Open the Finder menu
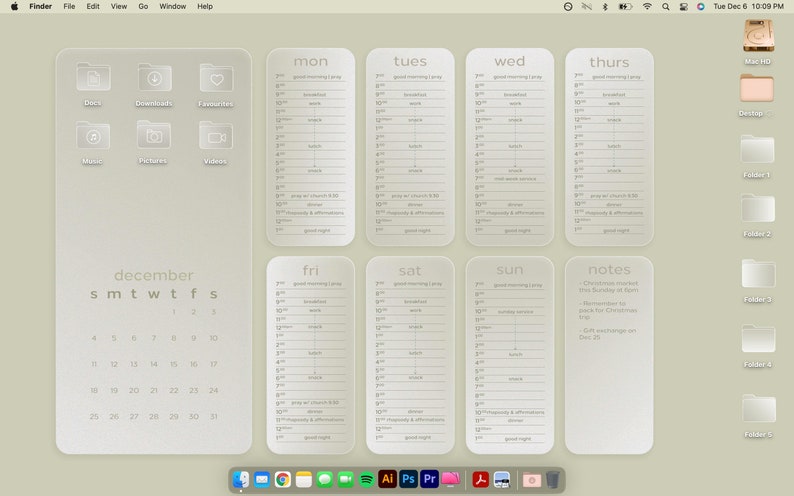Image resolution: width=794 pixels, height=496 pixels. (x=41, y=7)
